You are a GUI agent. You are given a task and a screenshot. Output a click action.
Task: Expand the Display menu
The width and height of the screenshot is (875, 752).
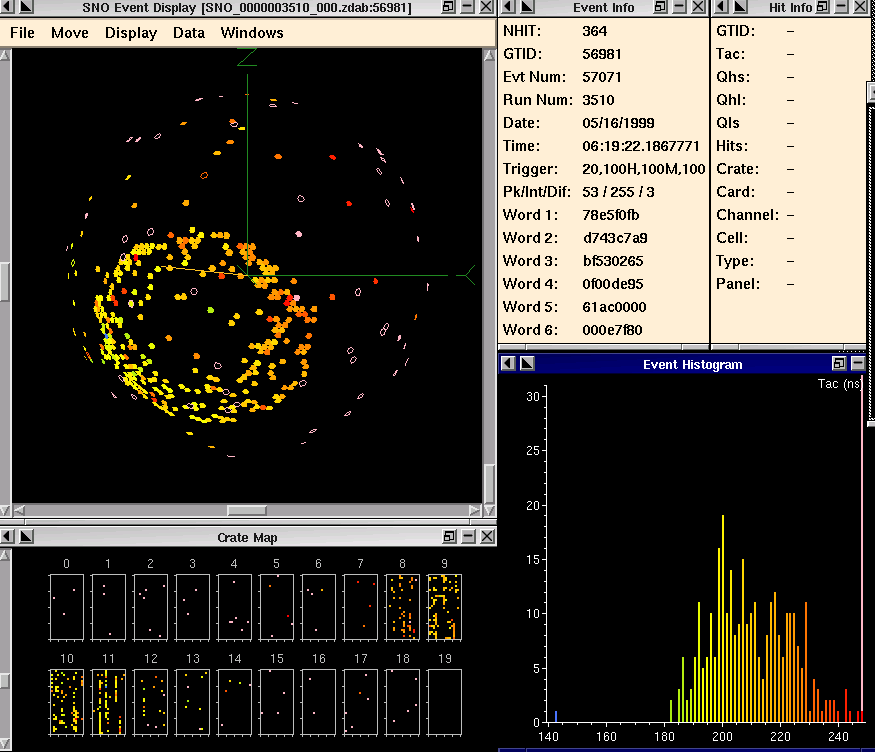[131, 33]
